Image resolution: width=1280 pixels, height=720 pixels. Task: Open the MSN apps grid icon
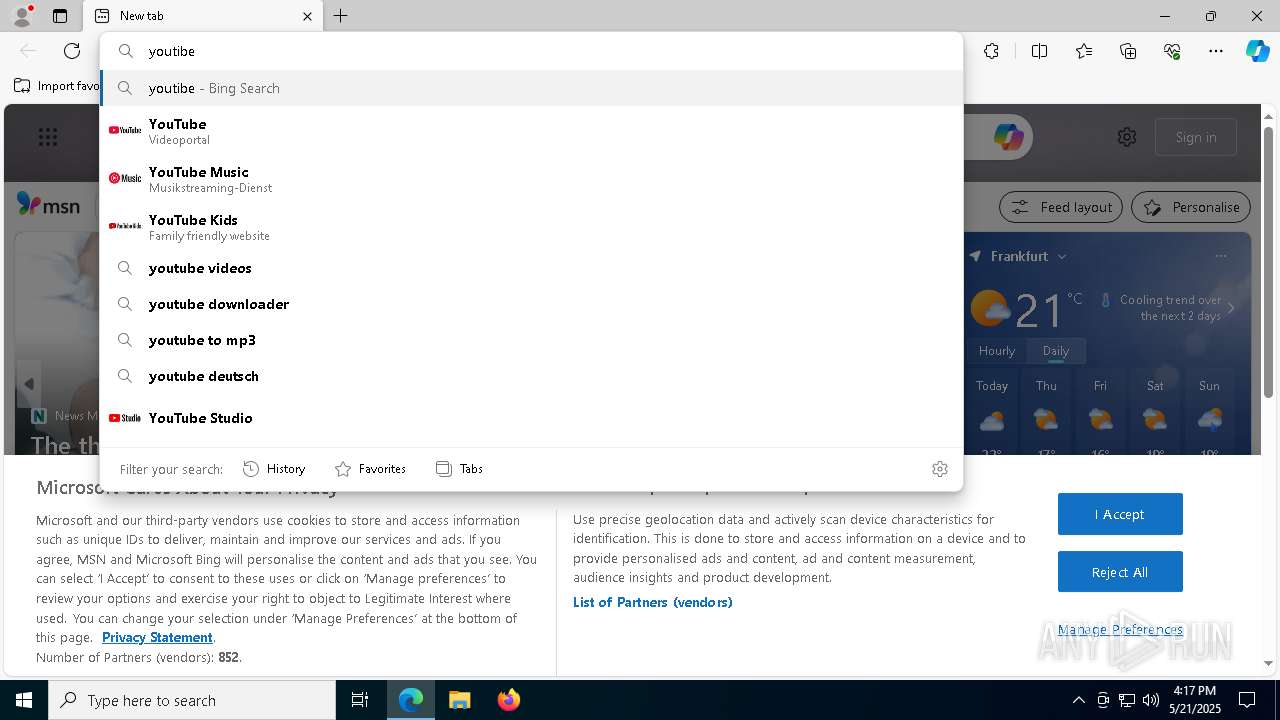click(48, 137)
